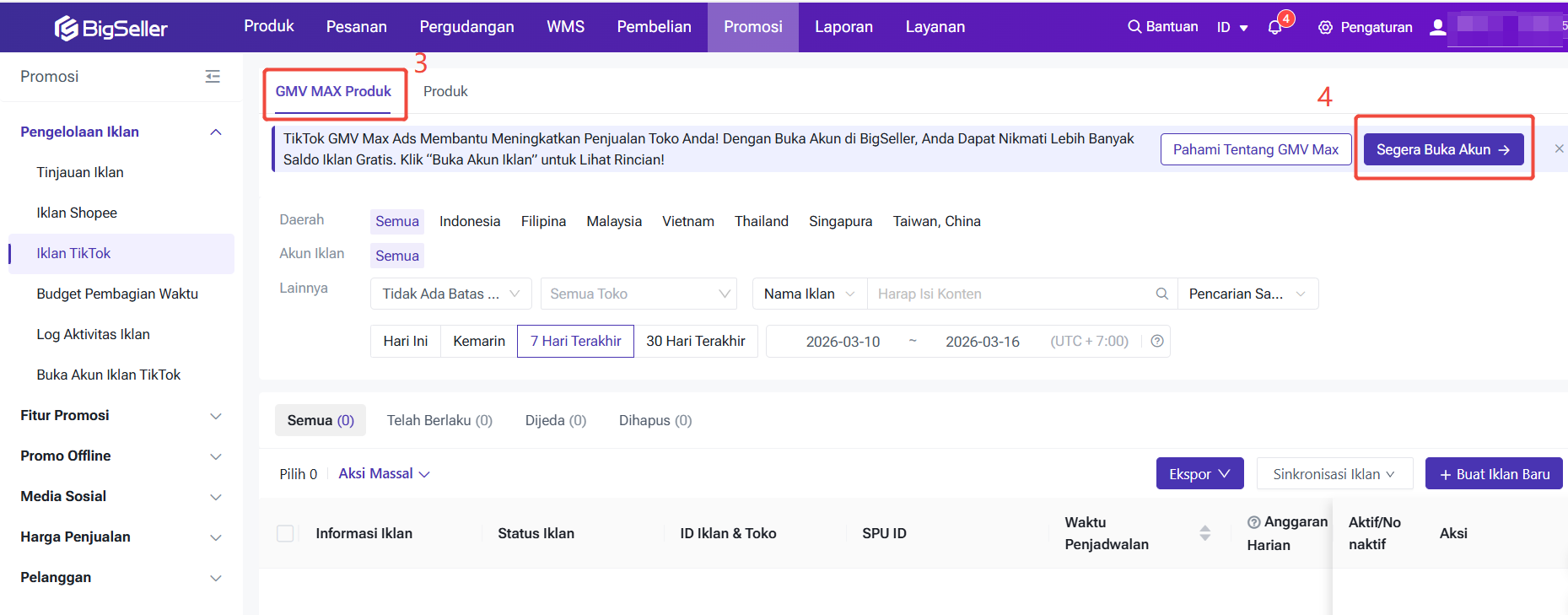Open the Laporan top menu
The width and height of the screenshot is (1568, 615).
click(843, 27)
